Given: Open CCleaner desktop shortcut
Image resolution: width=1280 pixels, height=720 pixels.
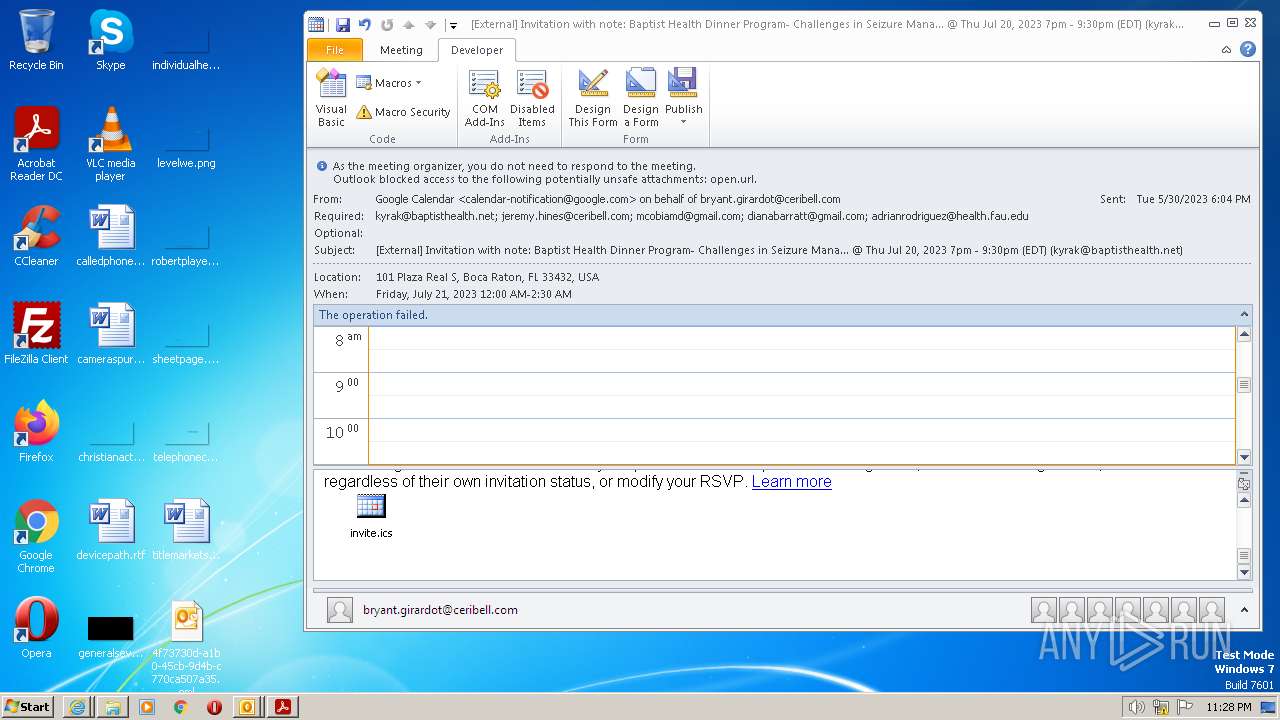Looking at the screenshot, I should pyautogui.click(x=36, y=236).
